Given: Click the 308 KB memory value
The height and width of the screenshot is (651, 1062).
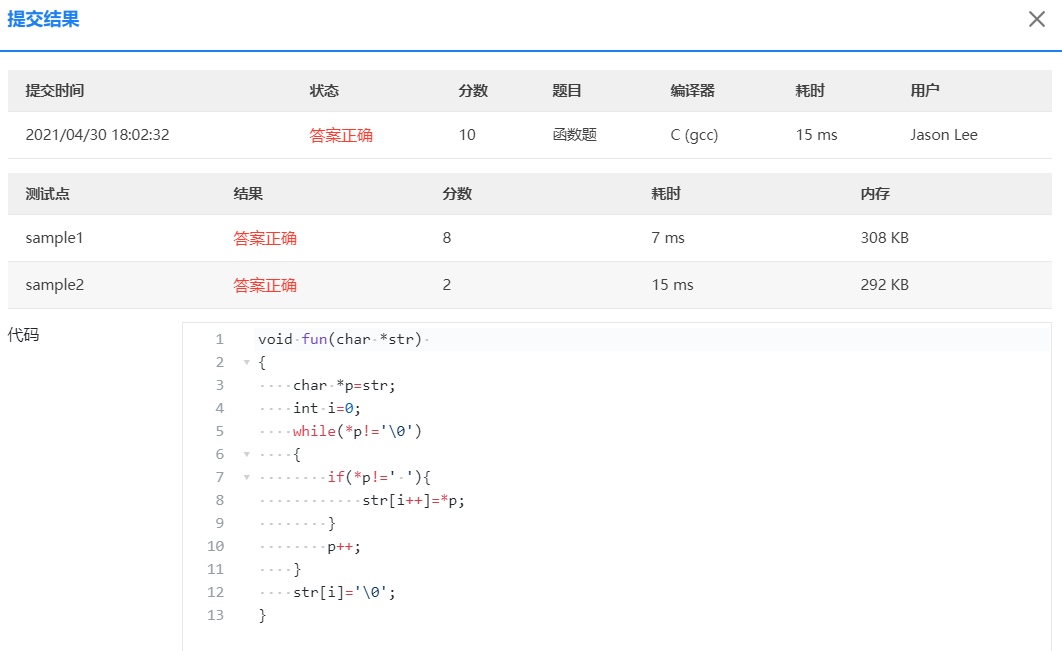Looking at the screenshot, I should click(885, 238).
